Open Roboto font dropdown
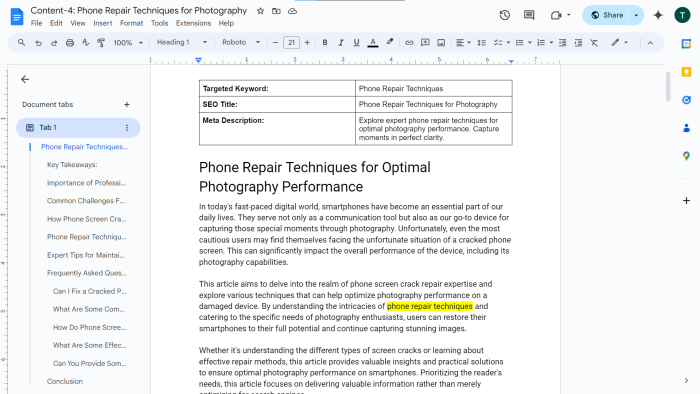Viewport: 700px width, 394px height. point(241,42)
